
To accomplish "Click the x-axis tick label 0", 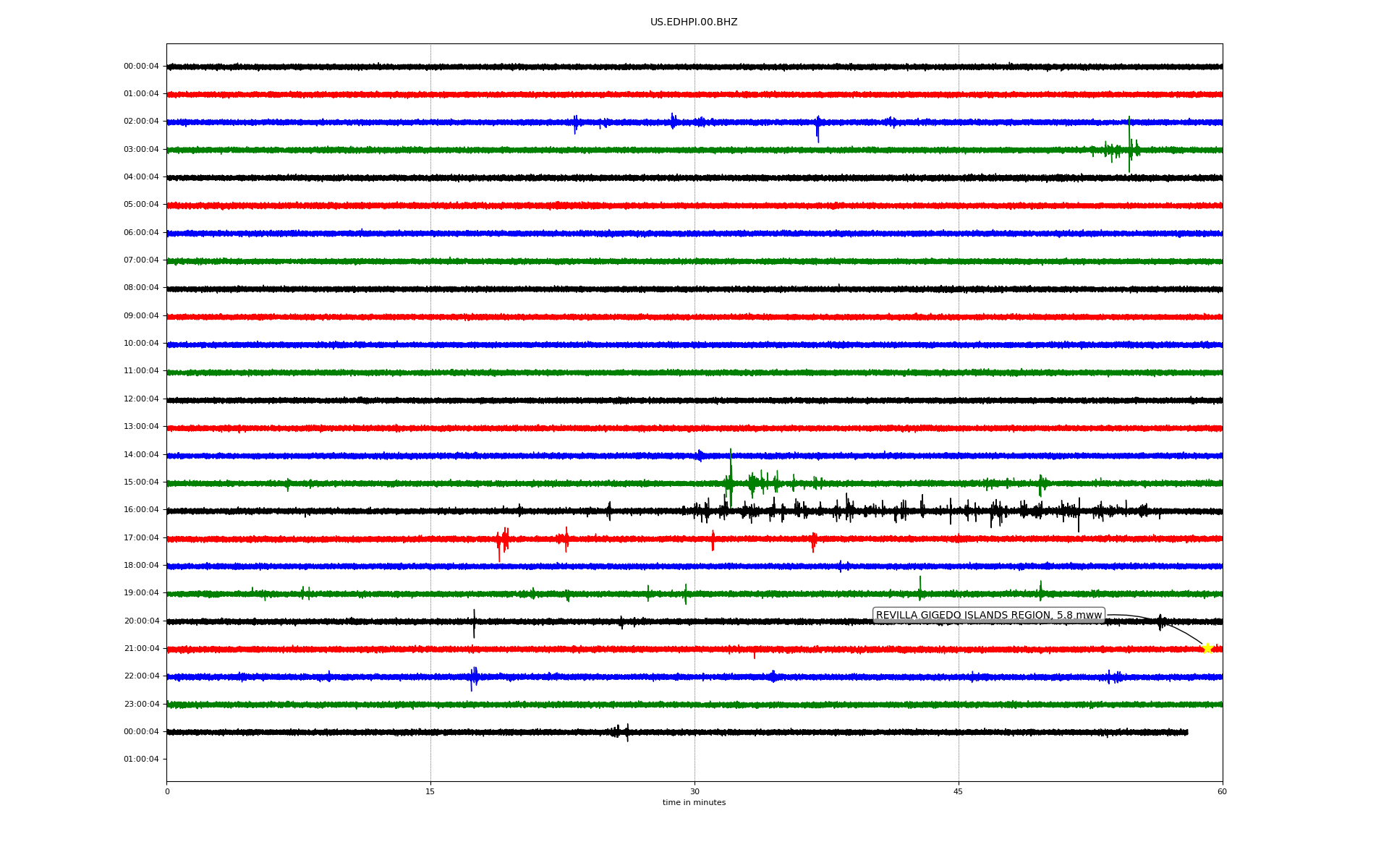I will click(x=167, y=792).
